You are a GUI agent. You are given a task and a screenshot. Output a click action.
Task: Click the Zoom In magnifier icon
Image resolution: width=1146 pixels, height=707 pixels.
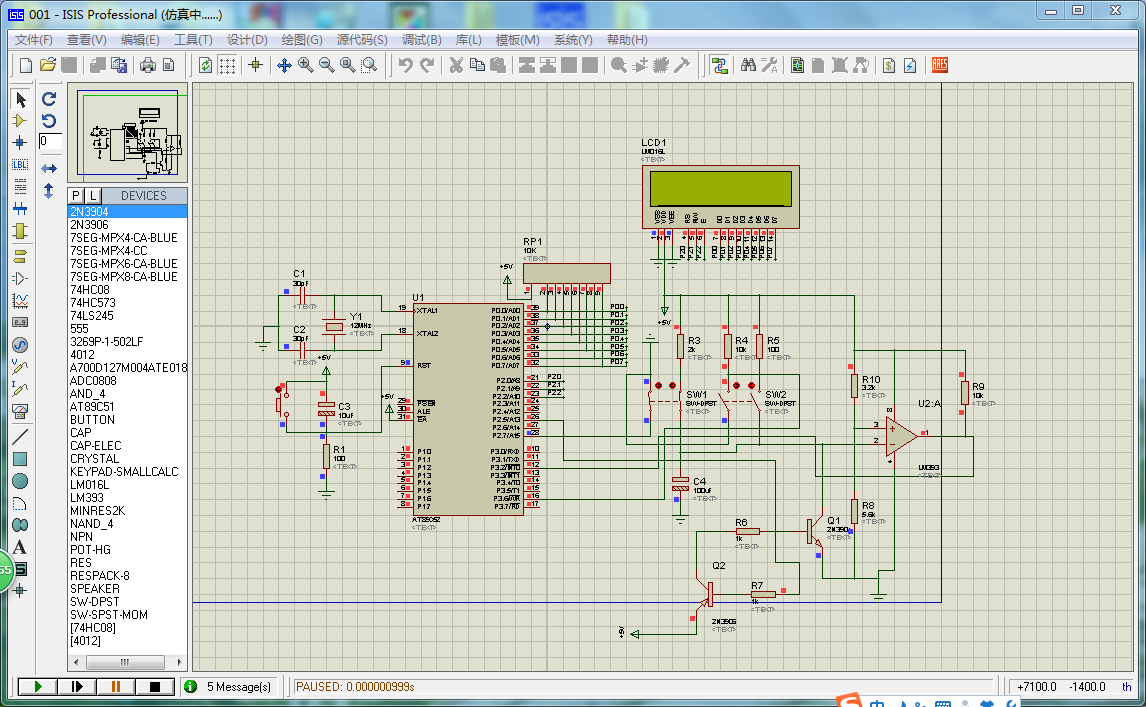click(305, 65)
